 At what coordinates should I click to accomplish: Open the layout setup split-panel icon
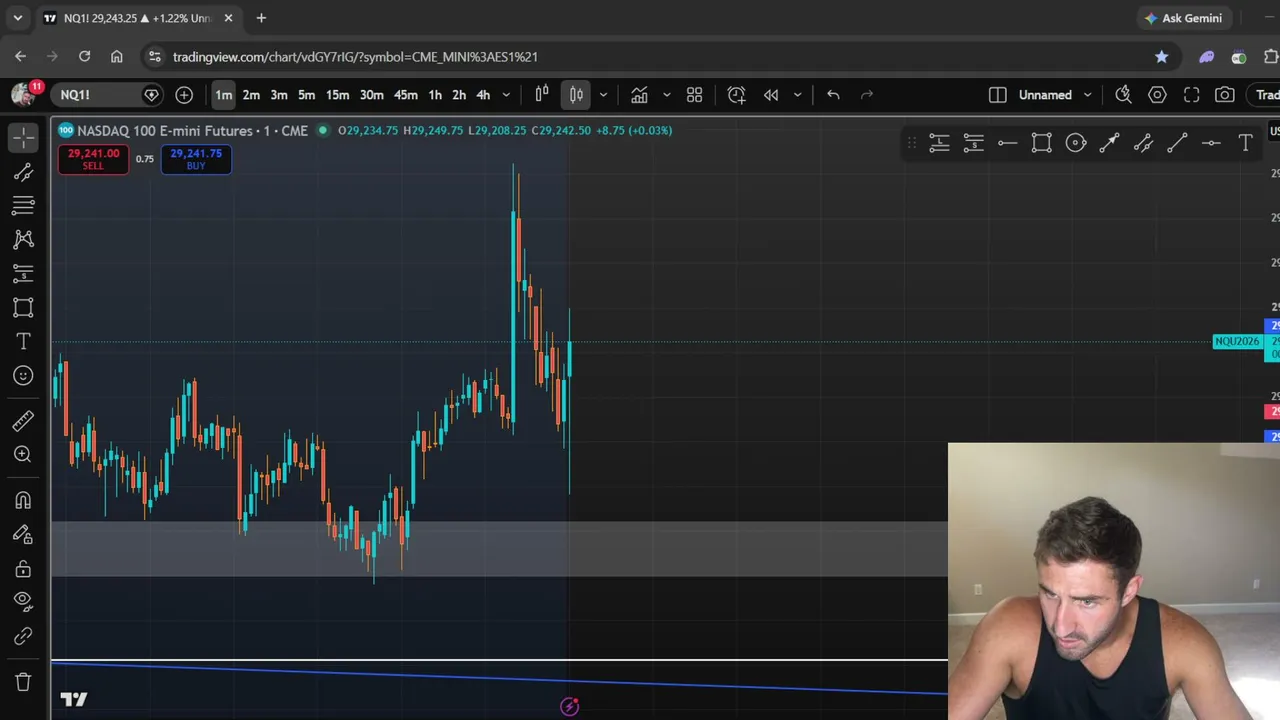tap(997, 95)
